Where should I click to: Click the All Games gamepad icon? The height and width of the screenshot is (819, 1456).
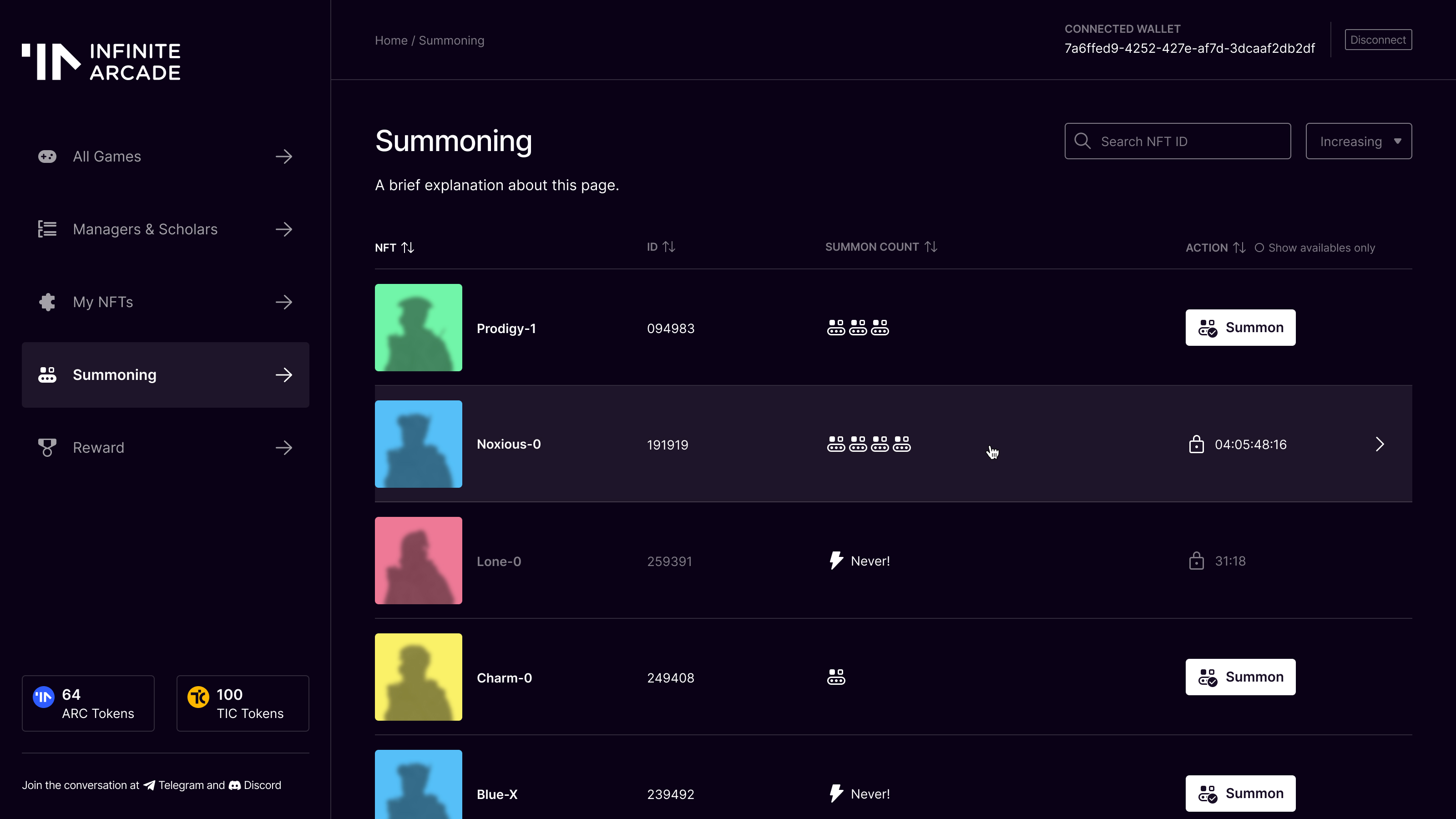click(x=47, y=157)
